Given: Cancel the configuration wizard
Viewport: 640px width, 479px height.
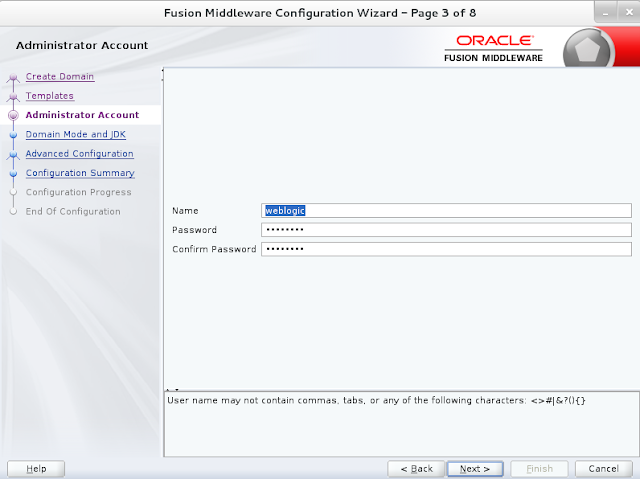Looking at the screenshot, I should click(x=603, y=469).
